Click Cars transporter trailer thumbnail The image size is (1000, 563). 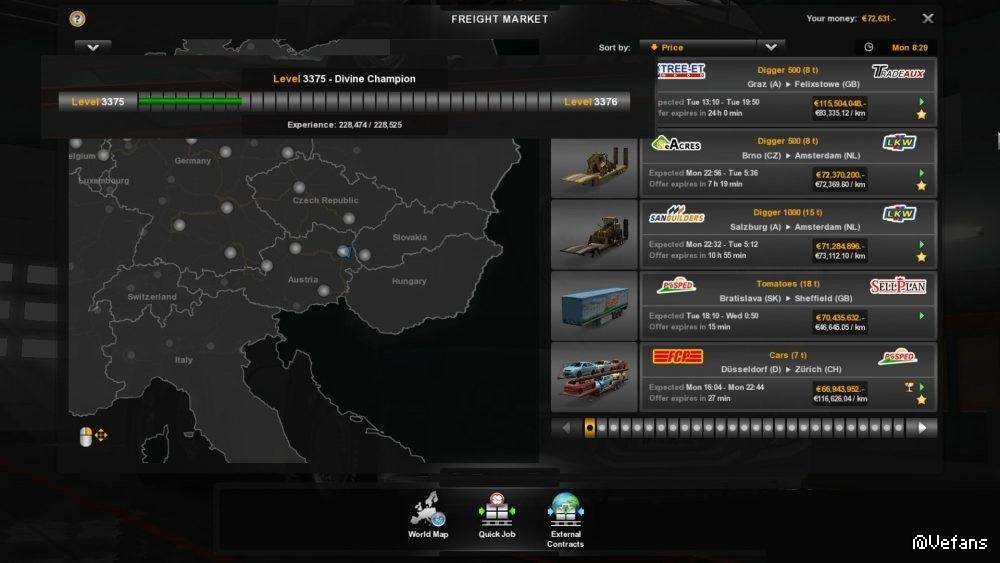[x=594, y=377]
